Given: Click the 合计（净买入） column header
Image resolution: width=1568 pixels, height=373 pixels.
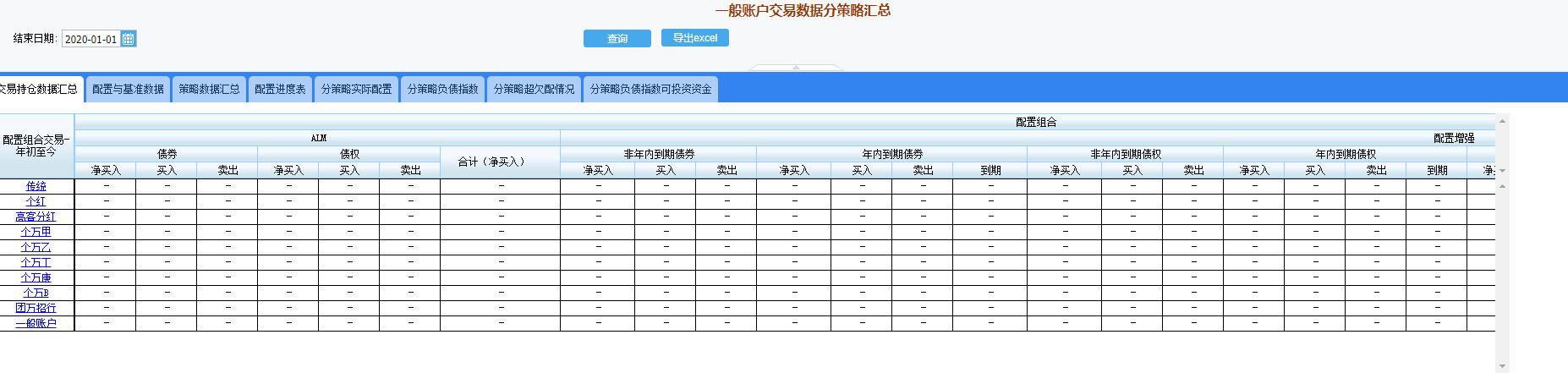Looking at the screenshot, I should click(x=501, y=162).
